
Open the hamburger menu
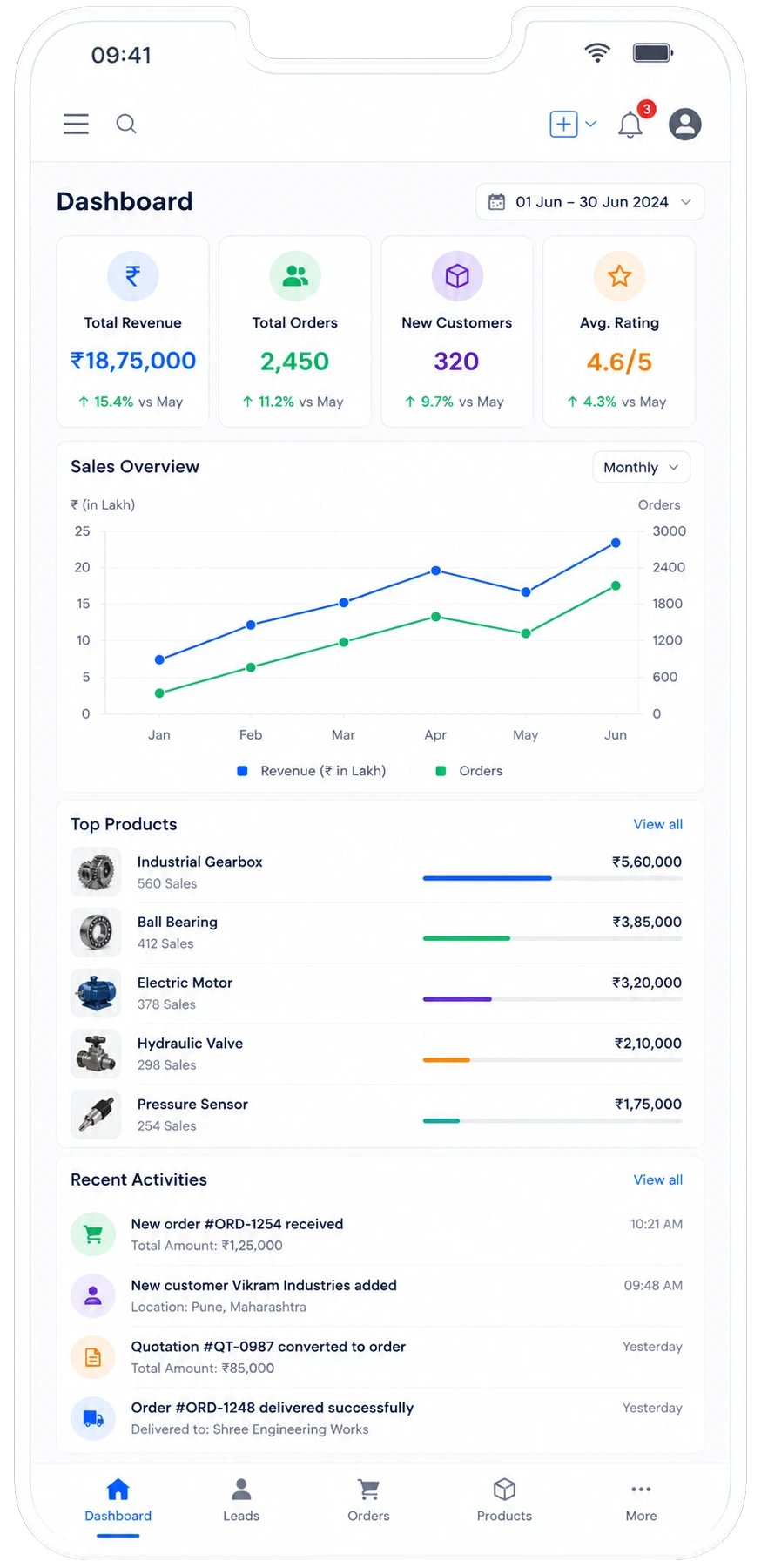click(x=76, y=124)
